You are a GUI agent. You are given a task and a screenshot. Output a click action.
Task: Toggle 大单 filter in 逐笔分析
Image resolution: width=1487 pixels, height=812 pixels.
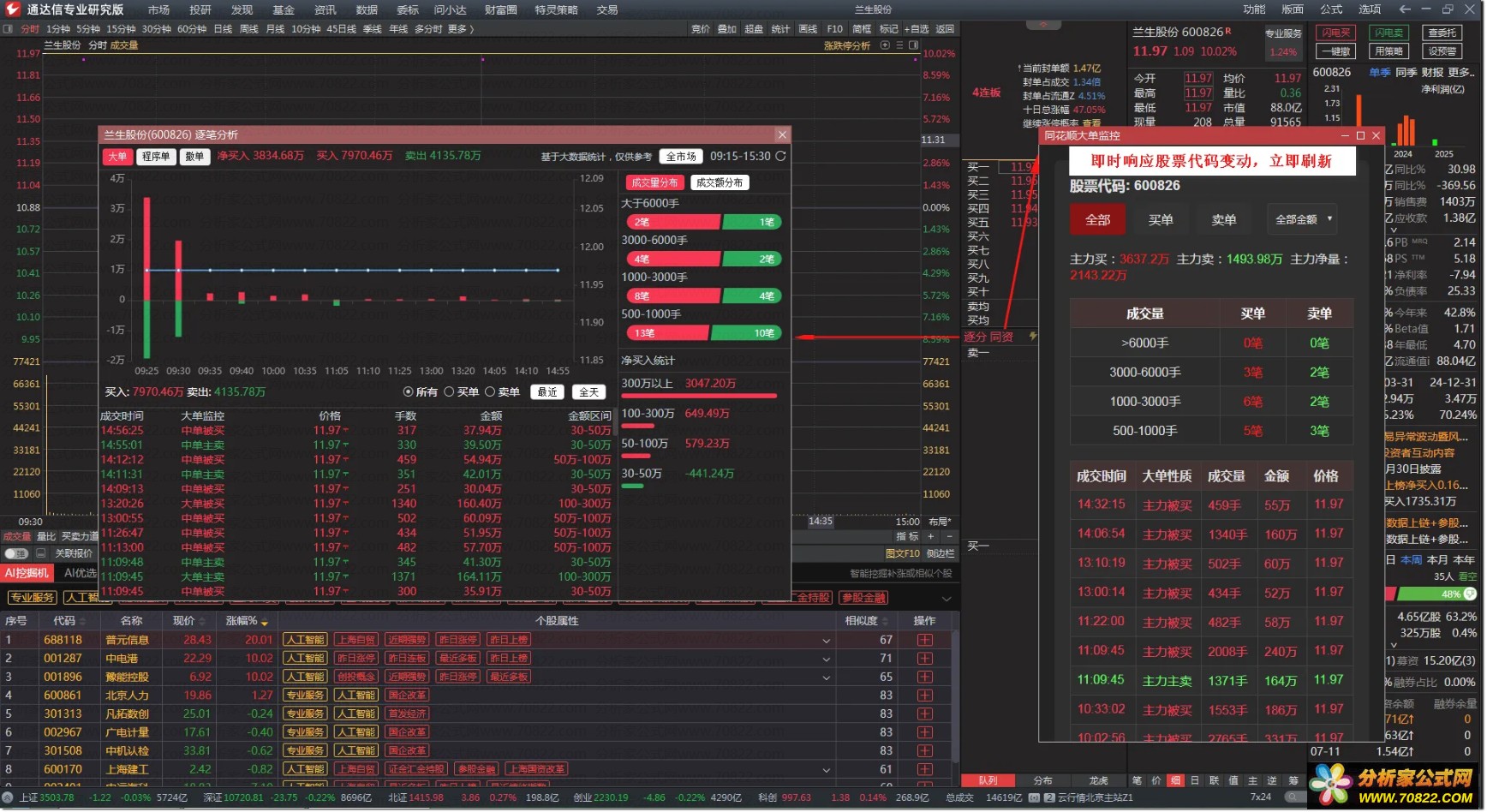click(117, 156)
